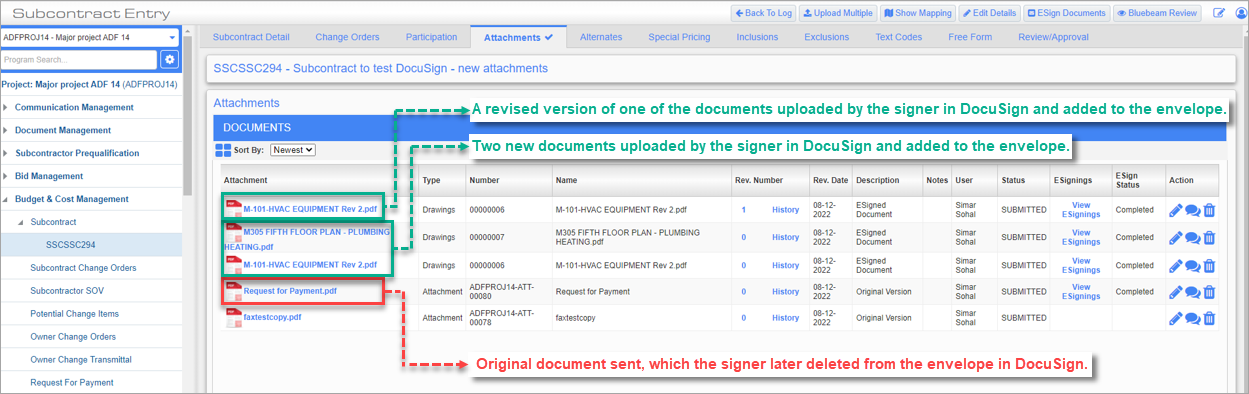Screen dimensions: 1249x394
Task: Click revision number 1 link
Action: point(743,210)
